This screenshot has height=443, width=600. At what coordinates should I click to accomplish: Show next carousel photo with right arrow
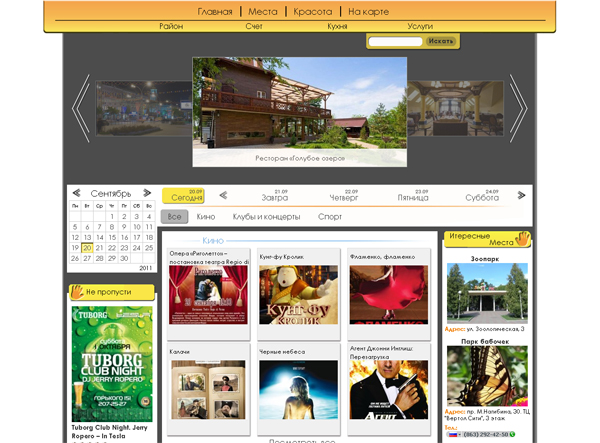[518, 109]
